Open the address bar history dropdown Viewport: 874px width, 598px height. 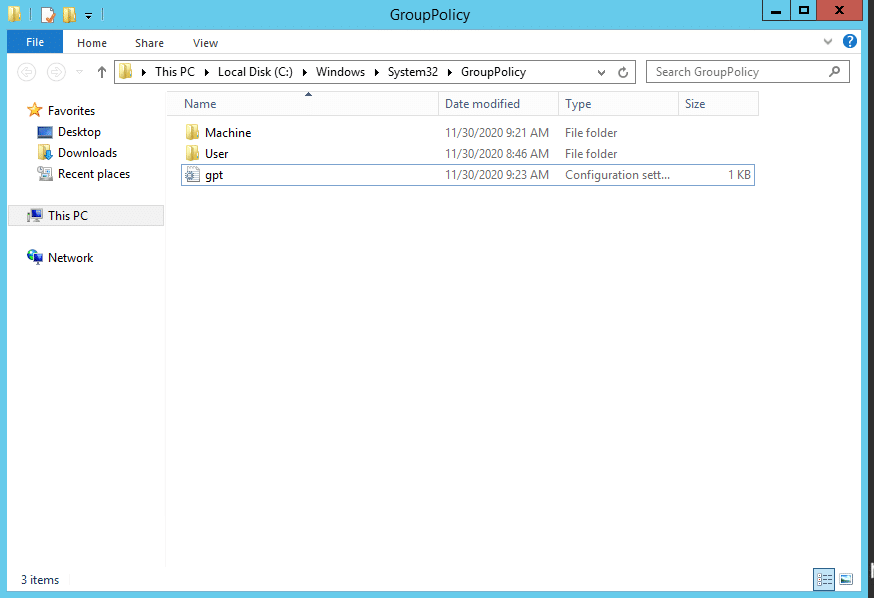601,72
